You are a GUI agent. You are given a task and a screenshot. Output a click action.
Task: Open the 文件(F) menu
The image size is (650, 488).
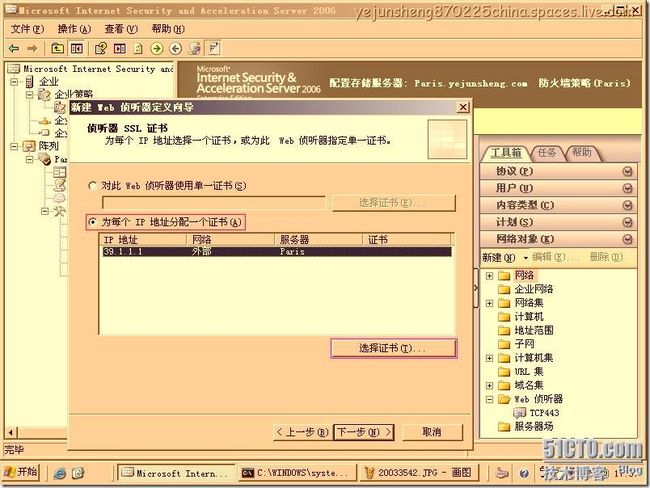pos(27,29)
